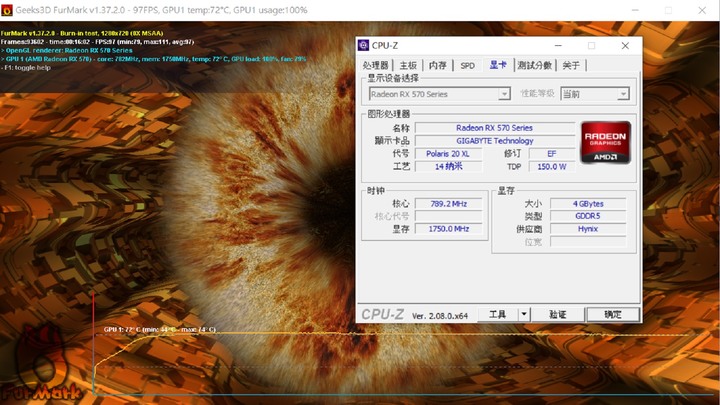
Task: Open the arrow menu beside 工具
Action: coord(524,315)
